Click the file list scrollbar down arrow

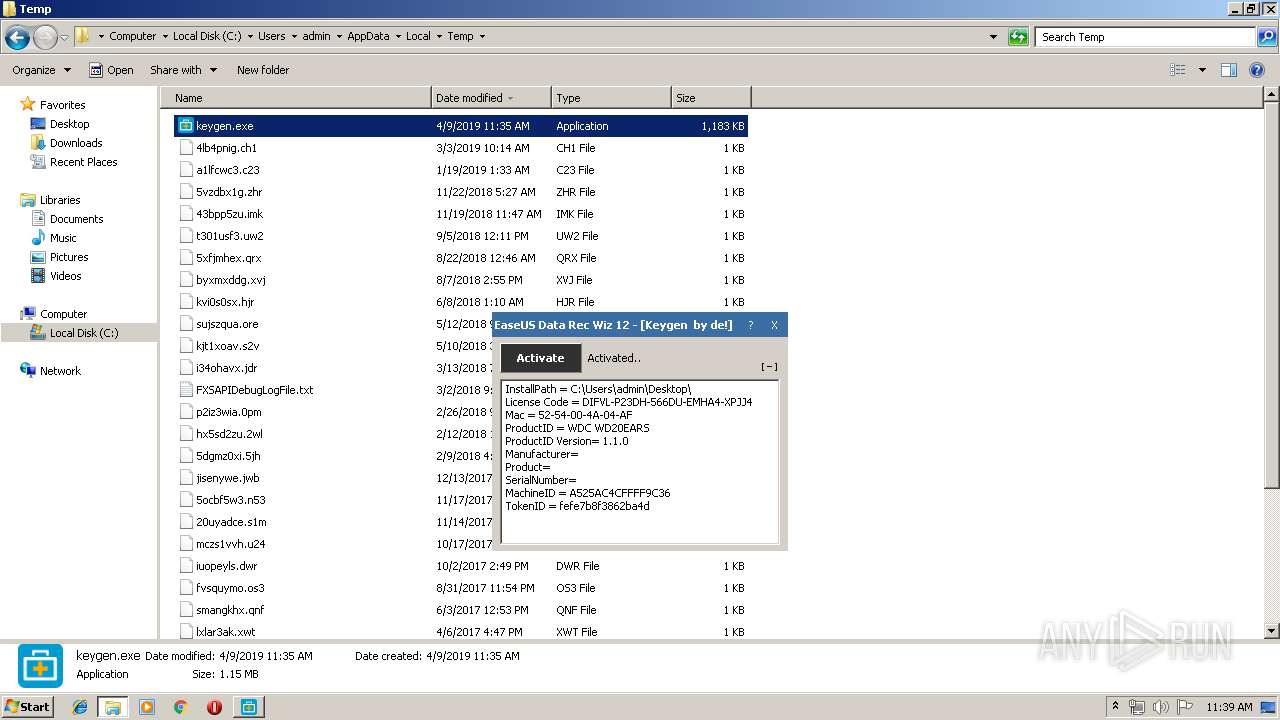coord(1272,631)
